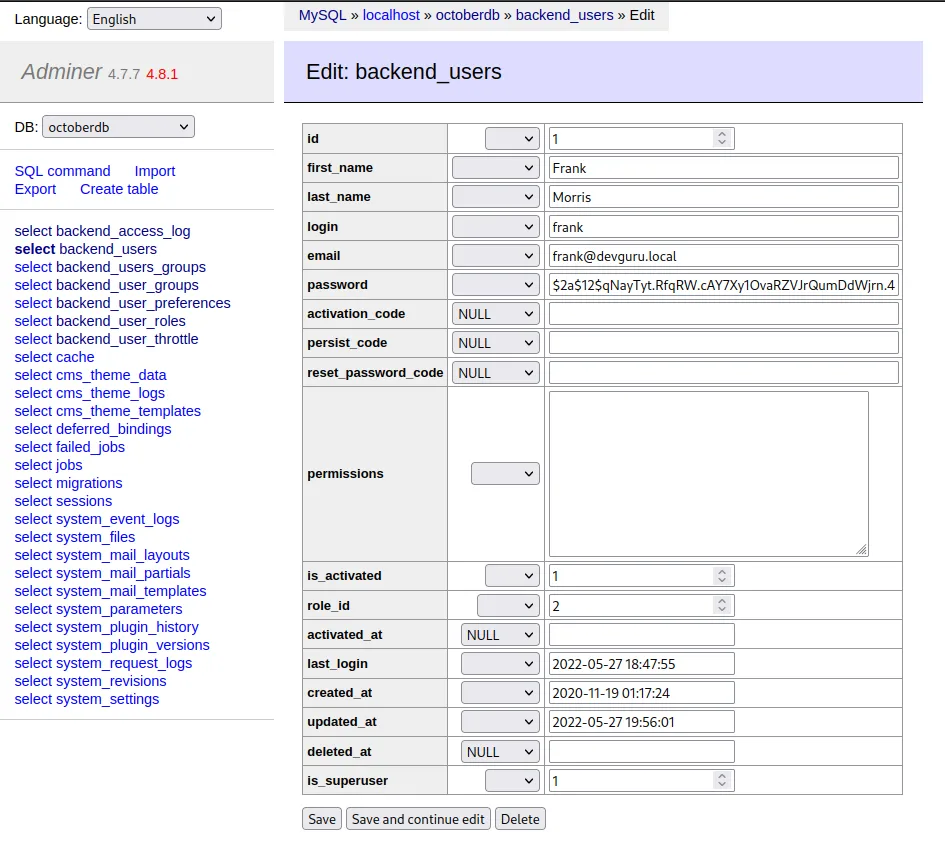
Task: Click the Save button
Action: (x=321, y=819)
